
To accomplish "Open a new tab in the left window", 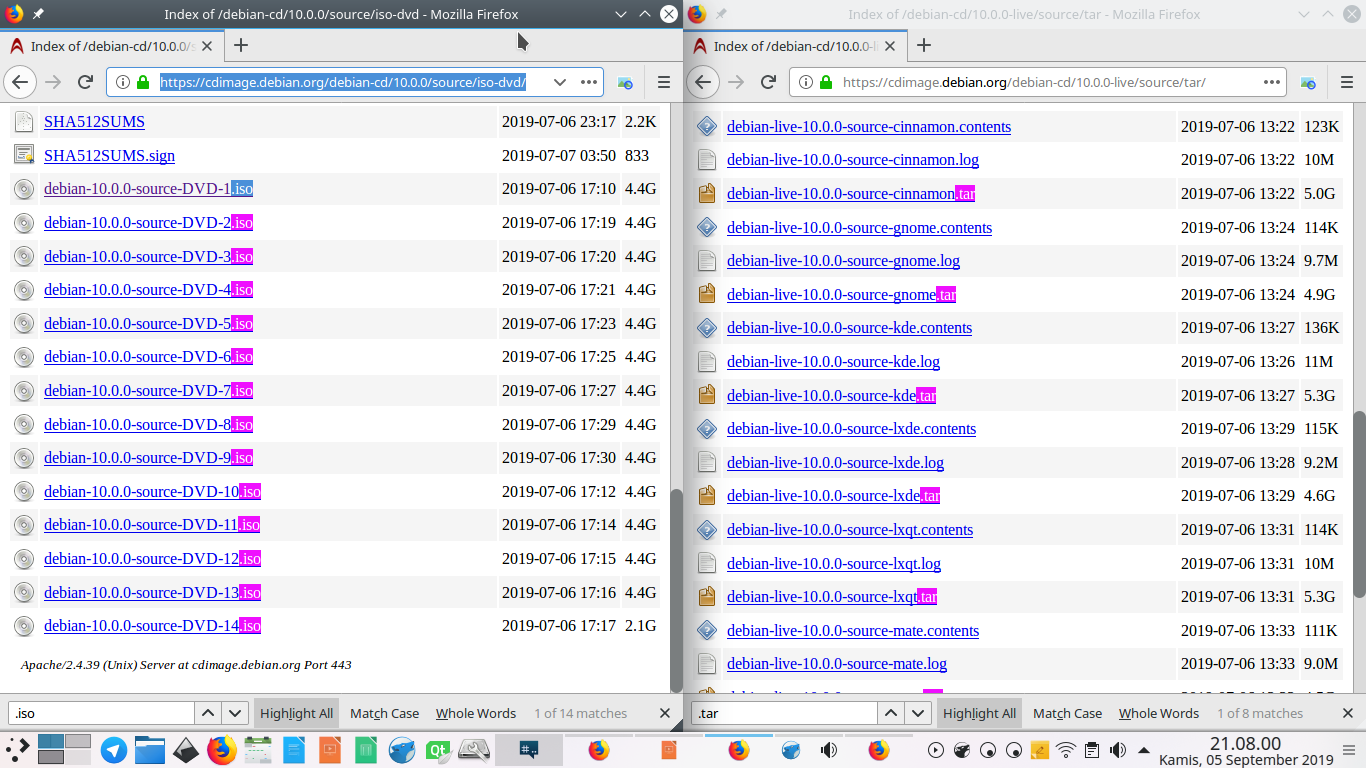I will coord(241,45).
